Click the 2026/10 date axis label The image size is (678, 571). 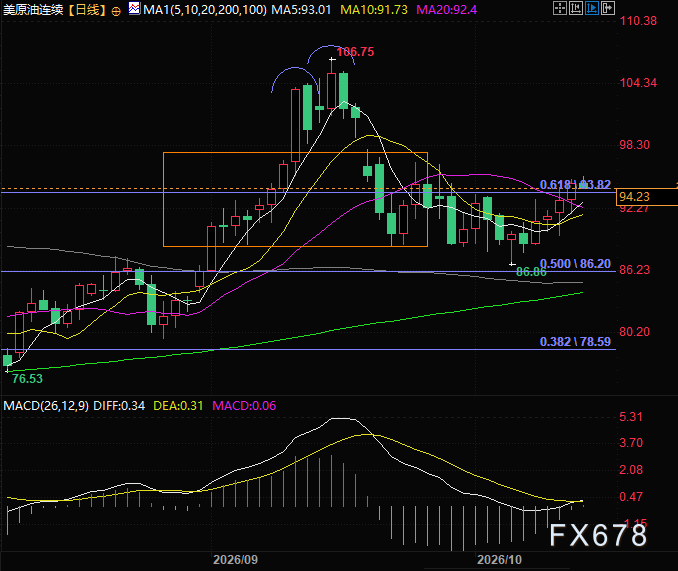click(499, 560)
